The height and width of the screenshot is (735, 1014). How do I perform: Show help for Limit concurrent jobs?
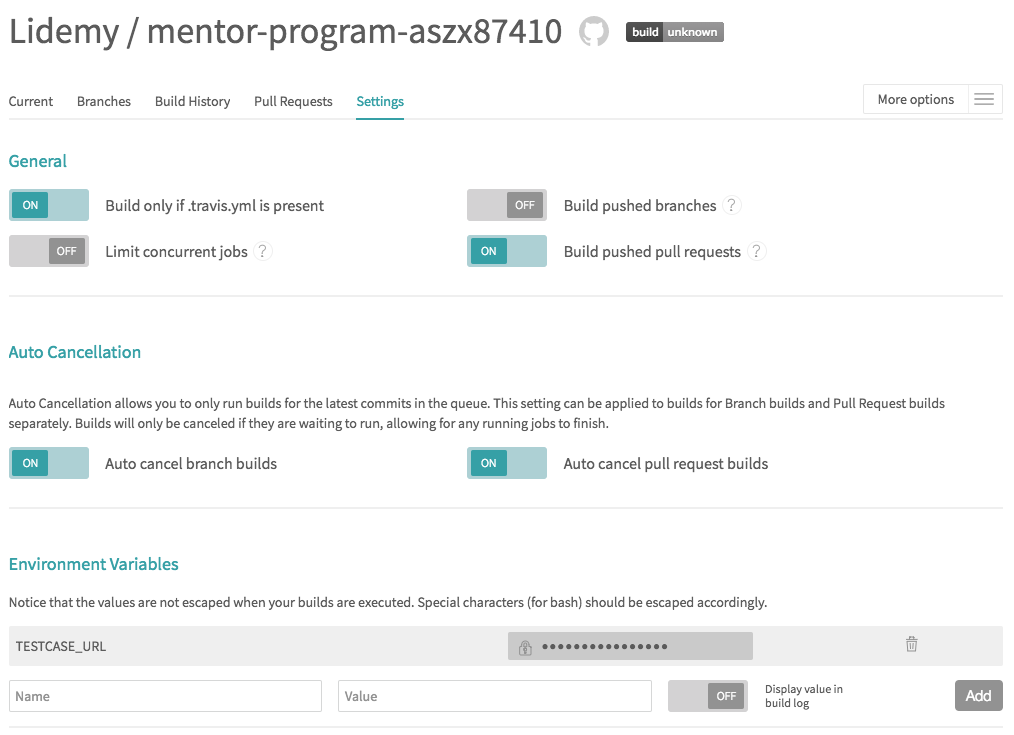pos(263,251)
